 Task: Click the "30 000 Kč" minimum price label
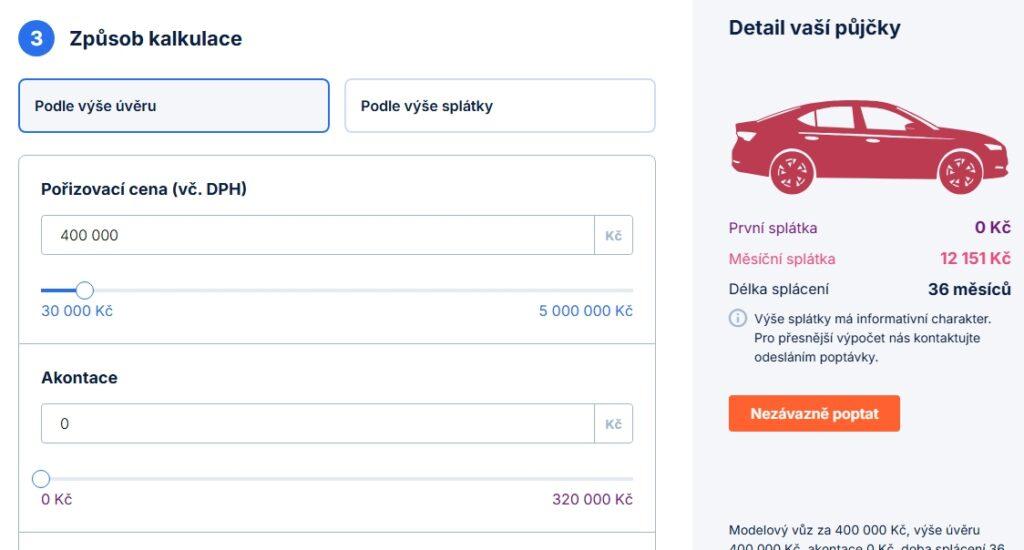tap(77, 311)
